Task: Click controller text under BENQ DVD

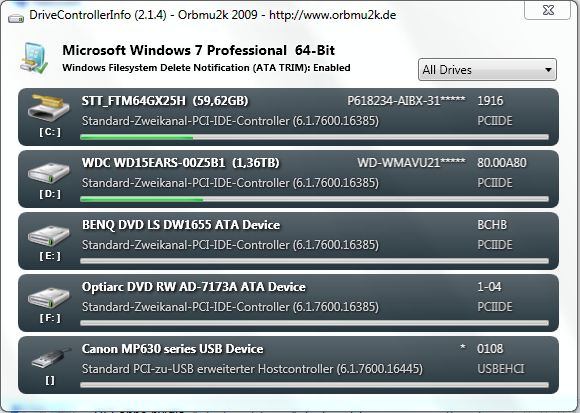Action: click(230, 245)
